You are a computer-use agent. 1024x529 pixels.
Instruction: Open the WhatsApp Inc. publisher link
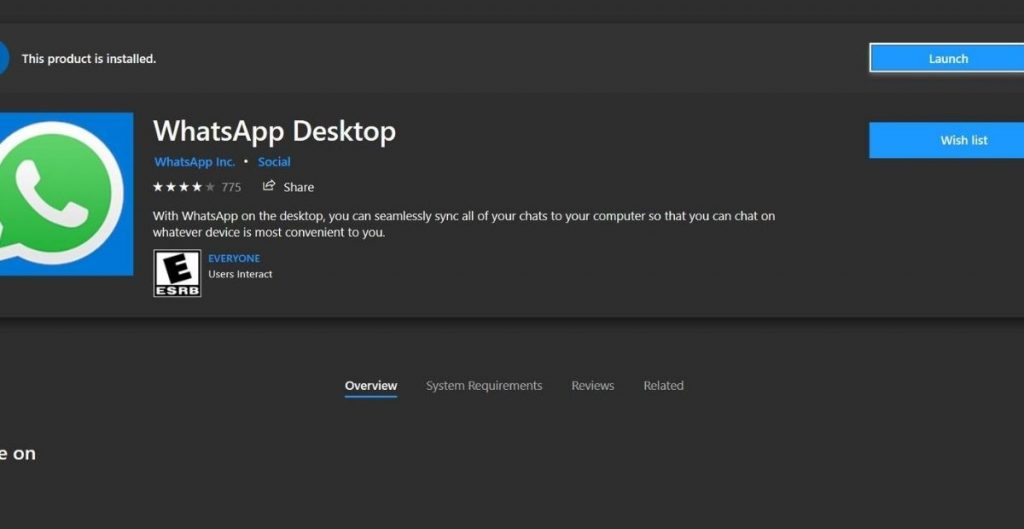(x=195, y=162)
